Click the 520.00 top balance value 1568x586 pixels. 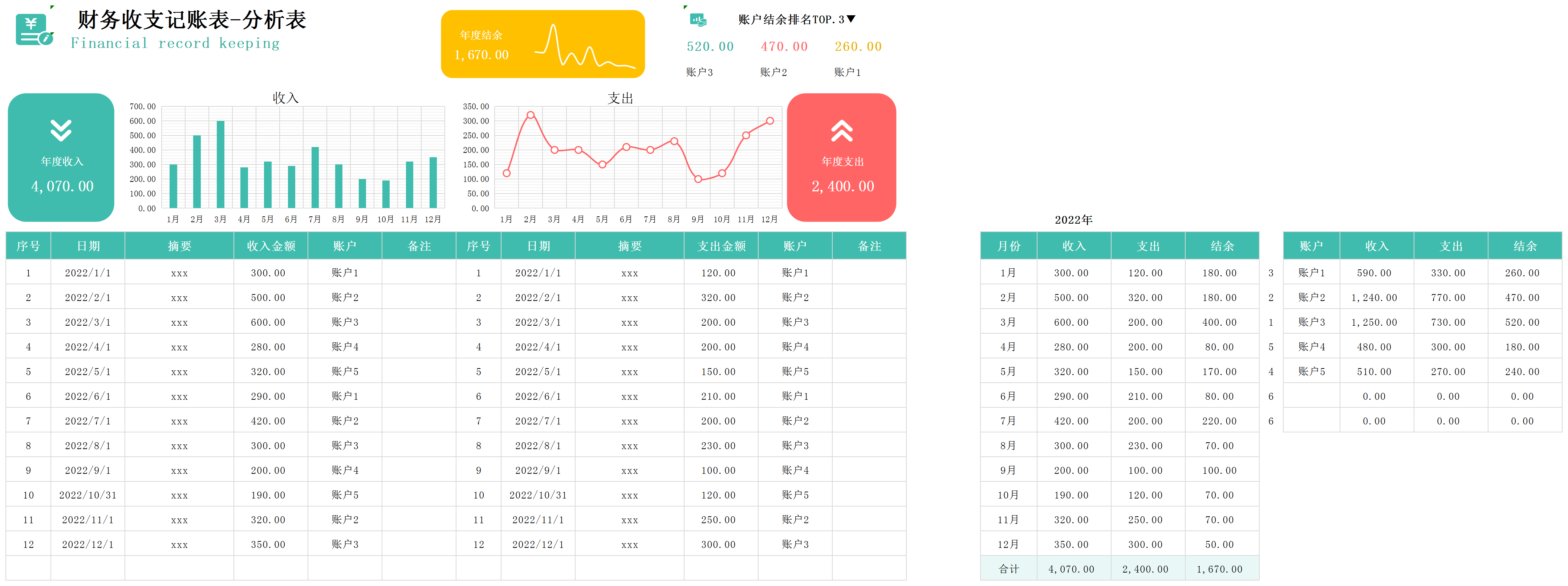710,47
